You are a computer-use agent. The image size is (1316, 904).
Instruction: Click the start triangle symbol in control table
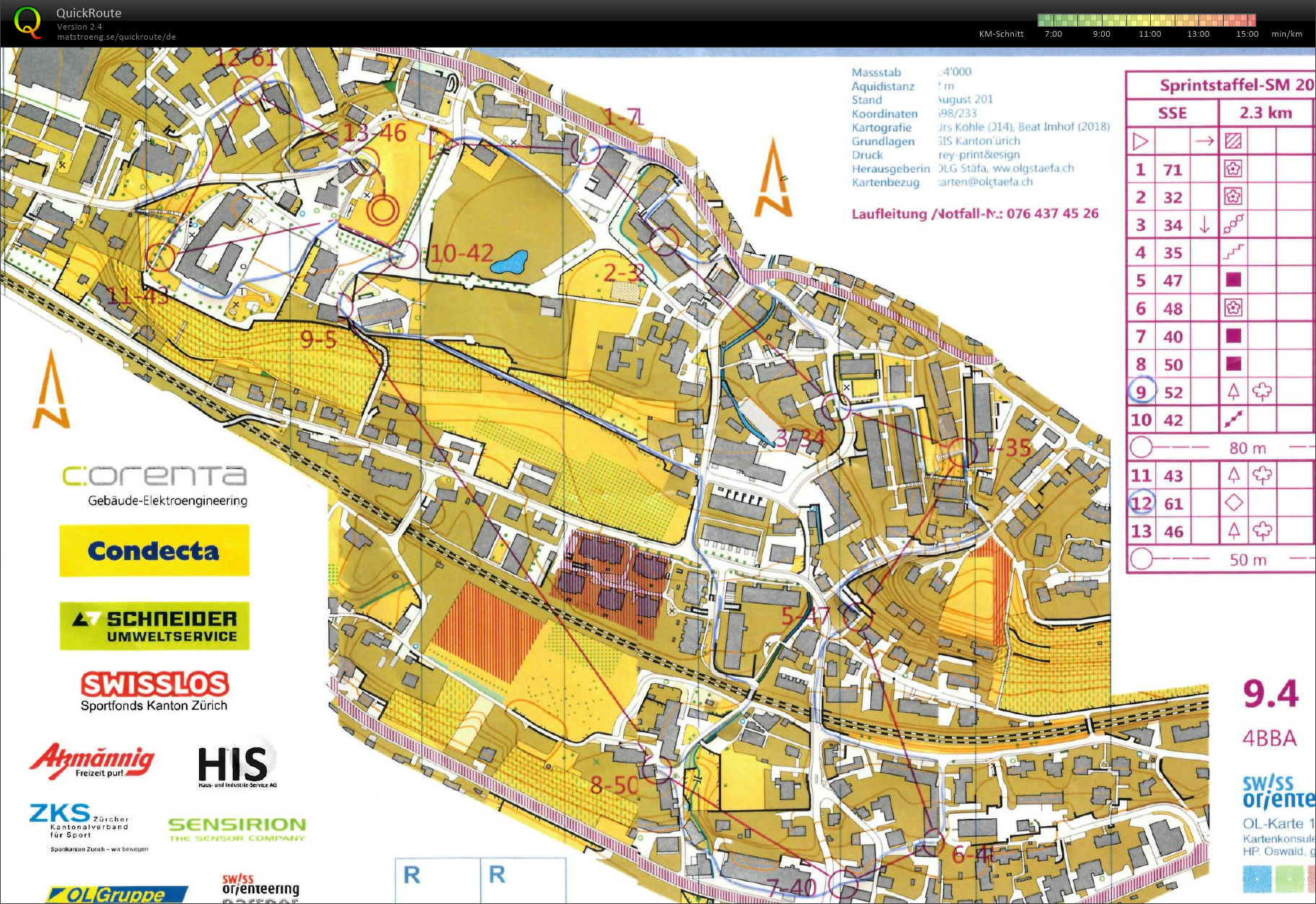pos(1140,141)
